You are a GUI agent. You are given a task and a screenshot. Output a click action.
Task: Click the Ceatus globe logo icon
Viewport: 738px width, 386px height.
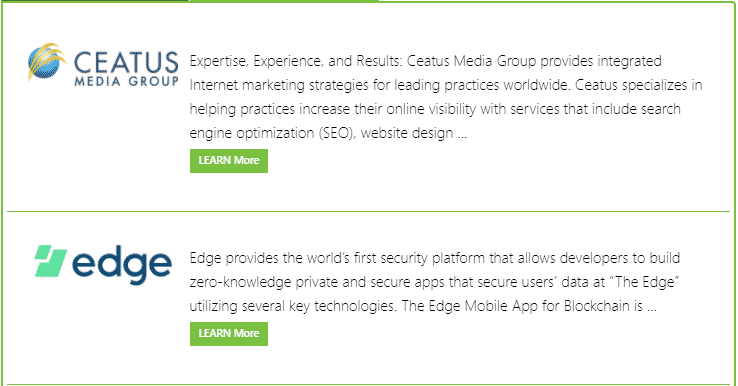[x=47, y=62]
